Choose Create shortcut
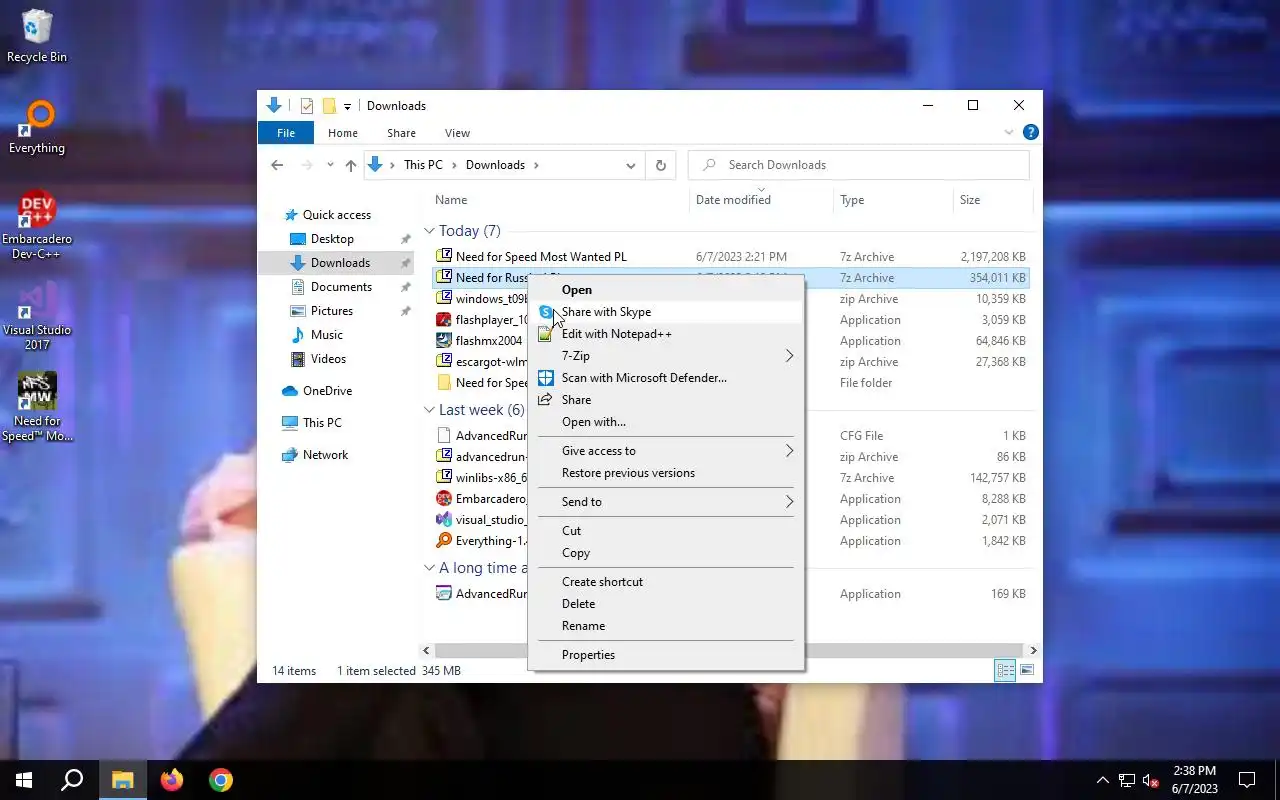Screen dimensions: 1280x800 (665, 582)
